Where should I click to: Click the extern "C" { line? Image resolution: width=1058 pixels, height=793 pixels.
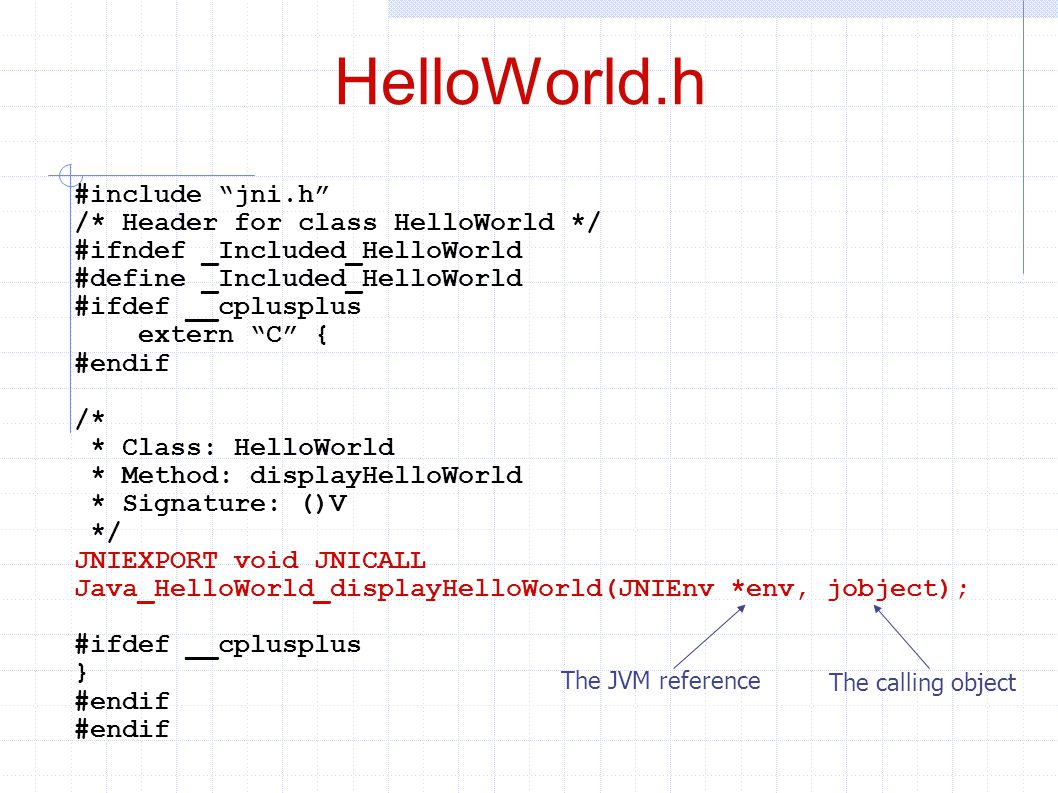point(233,335)
